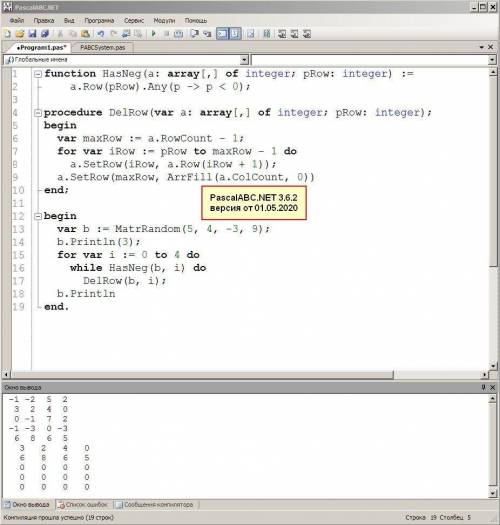This screenshot has height=525, width=500.
Task: Click the Stop program icon
Action: pyautogui.click(x=166, y=33)
